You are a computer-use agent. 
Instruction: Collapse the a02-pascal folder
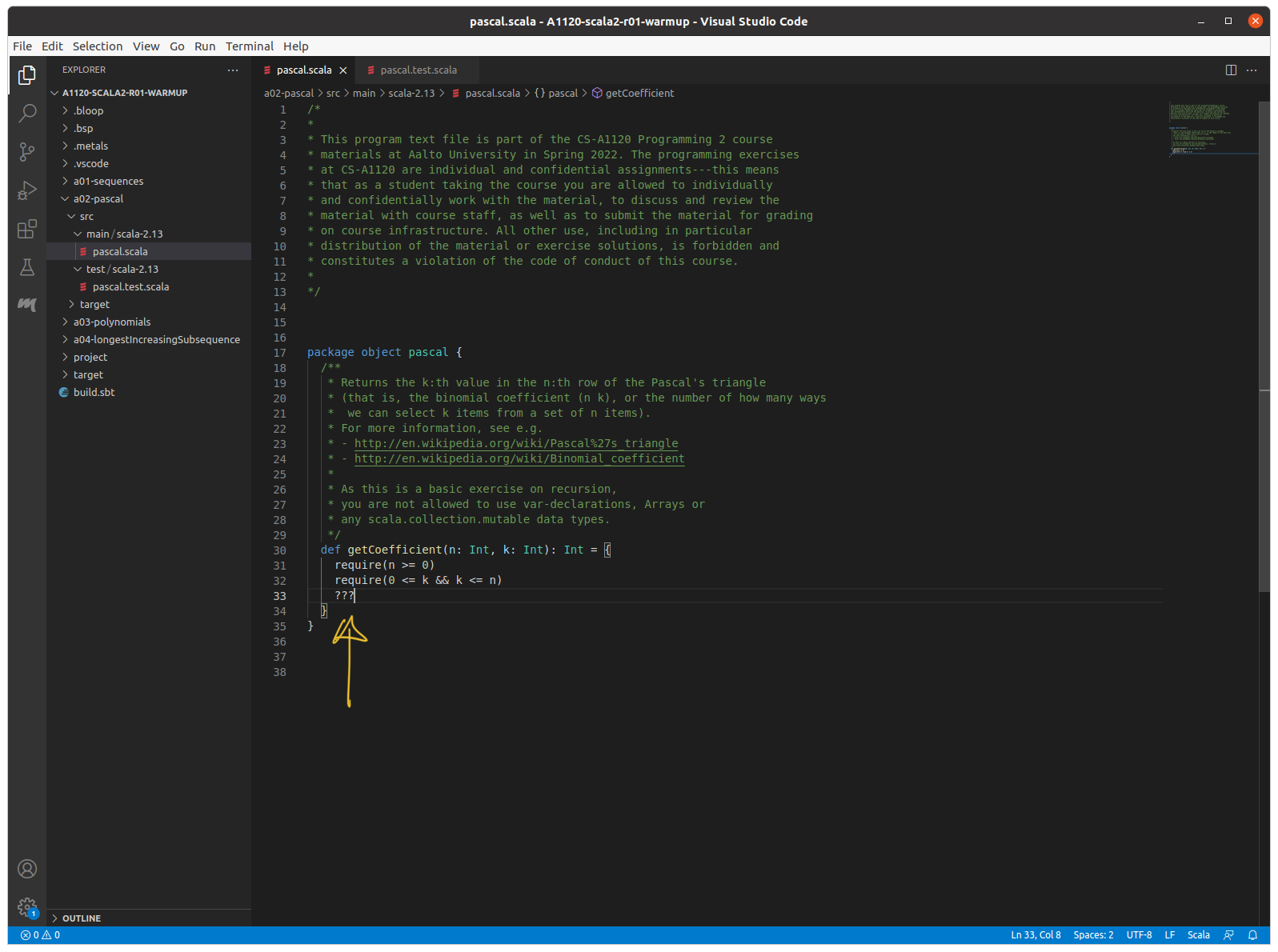(98, 199)
